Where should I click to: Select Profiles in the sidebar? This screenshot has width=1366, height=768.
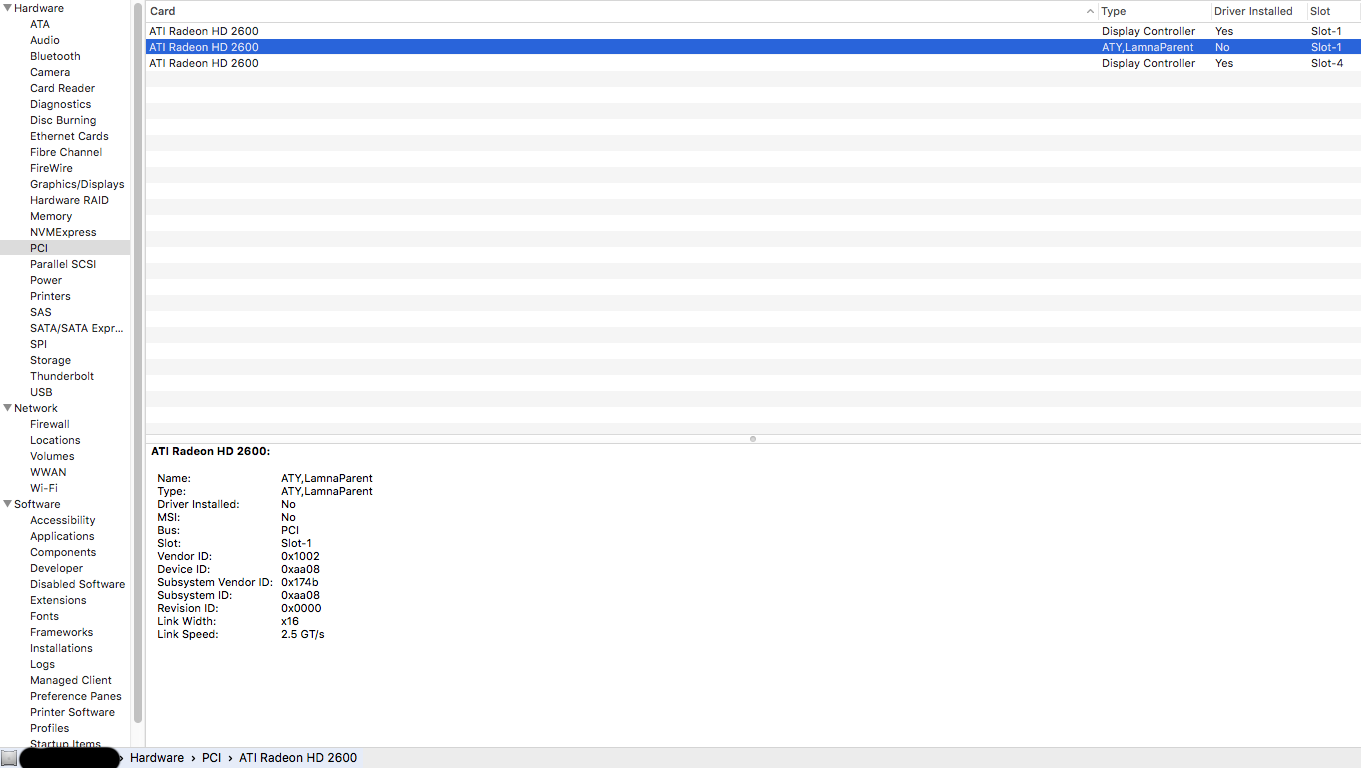[x=49, y=728]
